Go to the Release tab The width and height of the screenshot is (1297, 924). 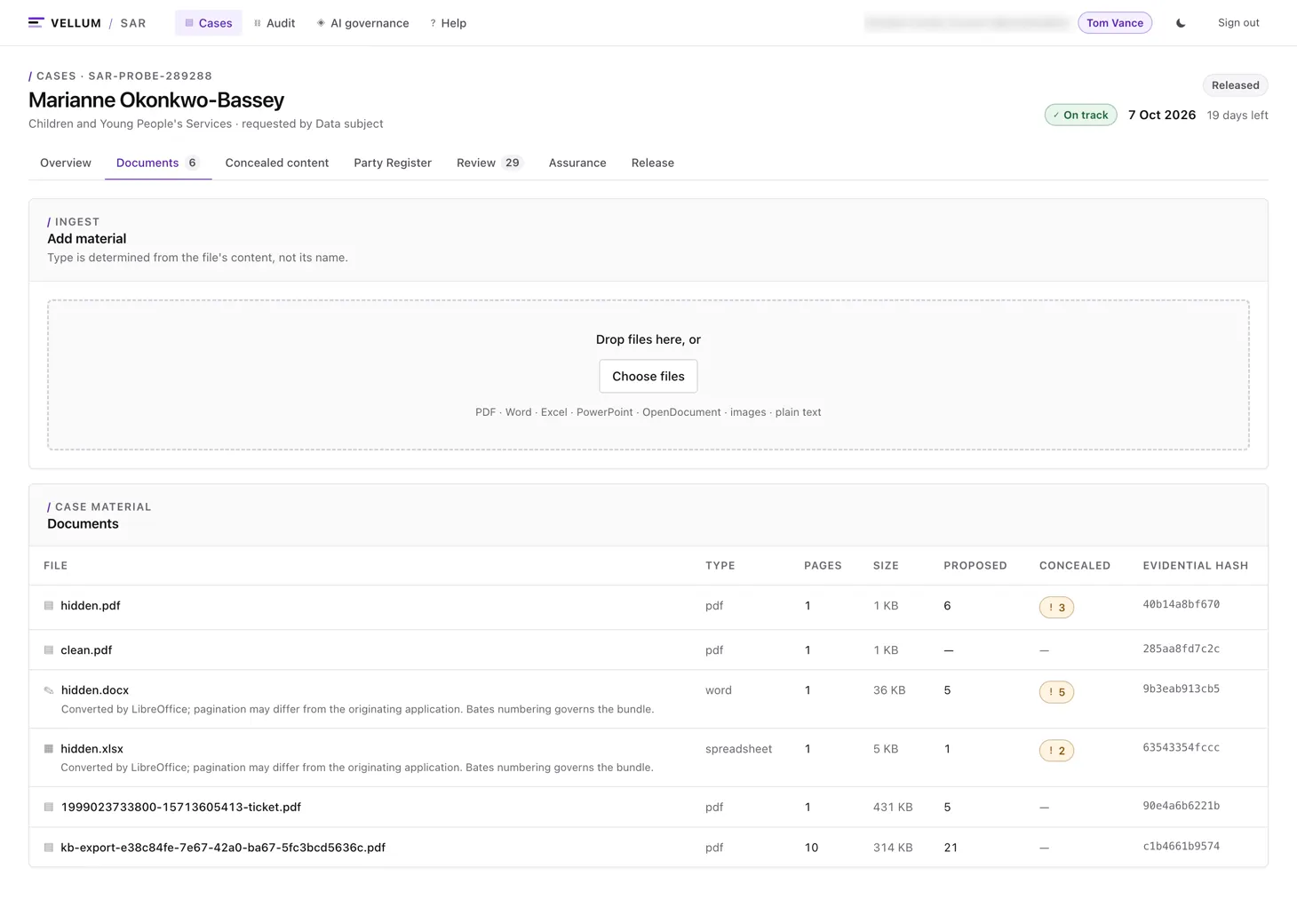point(653,163)
